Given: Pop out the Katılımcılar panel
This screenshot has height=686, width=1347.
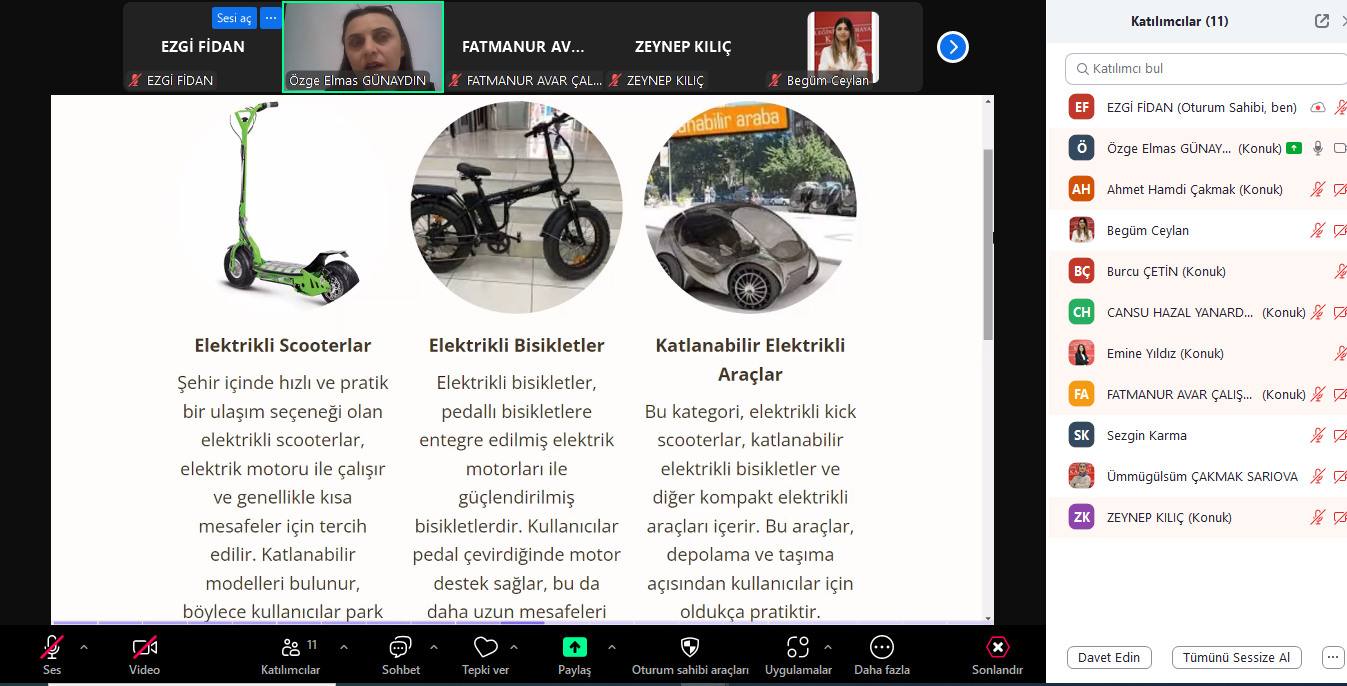Looking at the screenshot, I should click(x=1321, y=21).
